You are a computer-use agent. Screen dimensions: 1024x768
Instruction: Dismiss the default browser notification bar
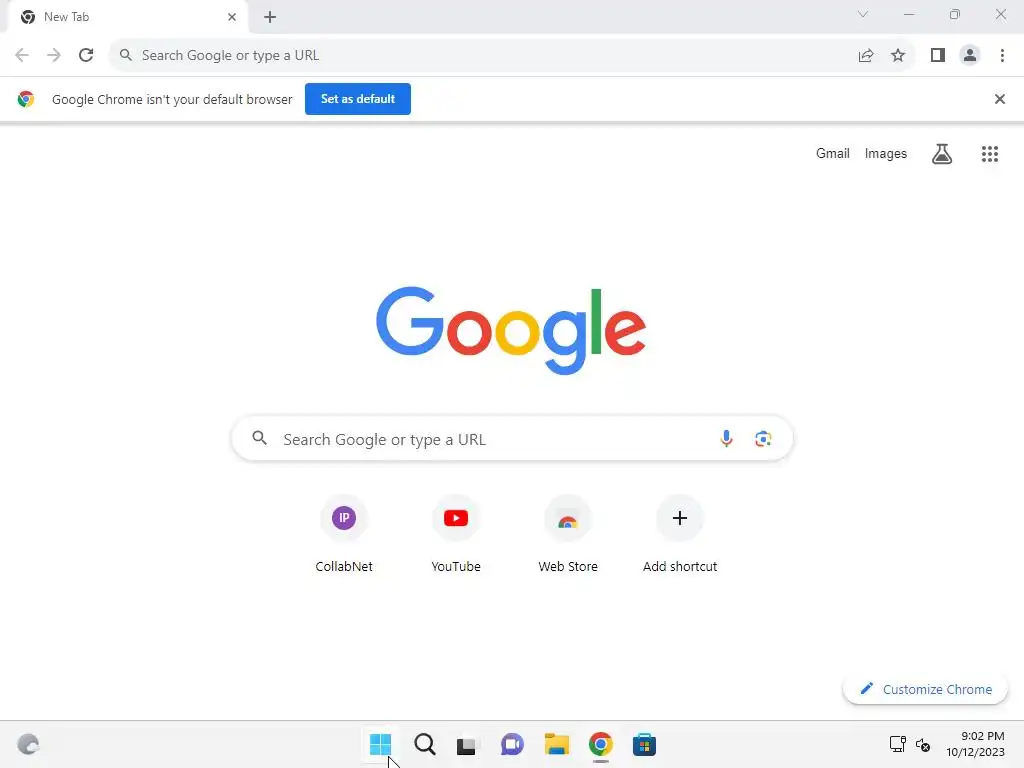(x=1000, y=99)
